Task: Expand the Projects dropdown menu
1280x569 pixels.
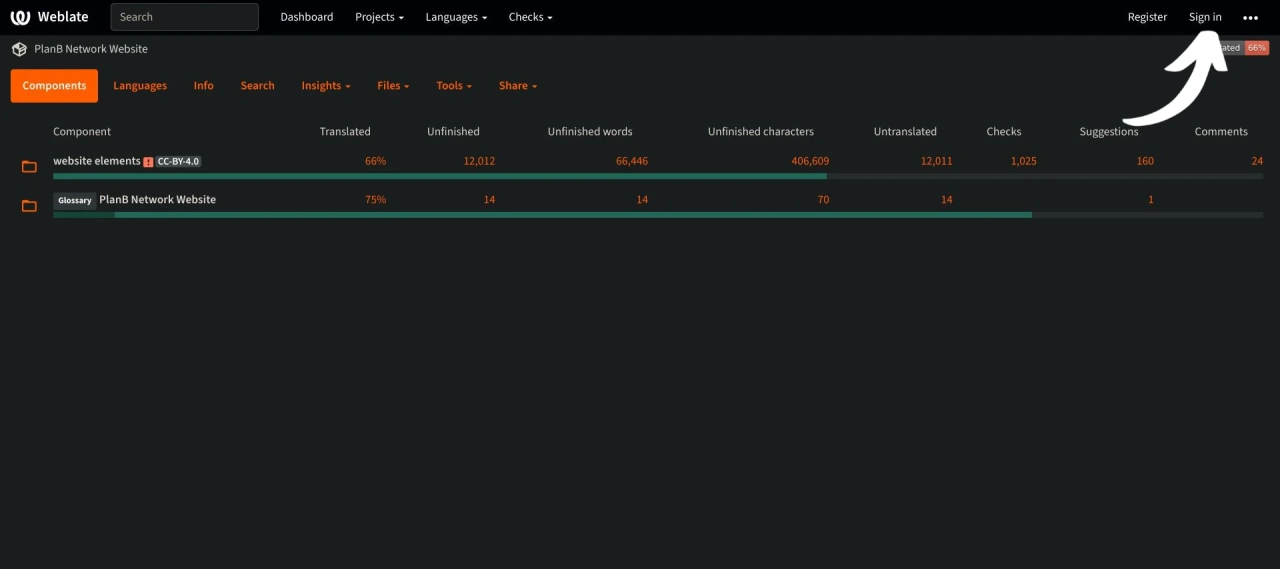Action: pos(379,17)
